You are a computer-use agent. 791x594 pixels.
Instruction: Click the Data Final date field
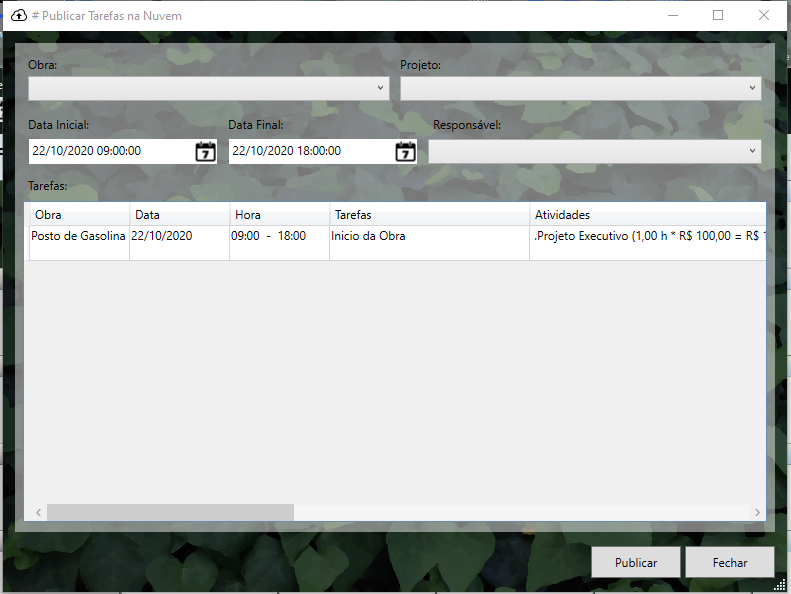click(x=310, y=152)
